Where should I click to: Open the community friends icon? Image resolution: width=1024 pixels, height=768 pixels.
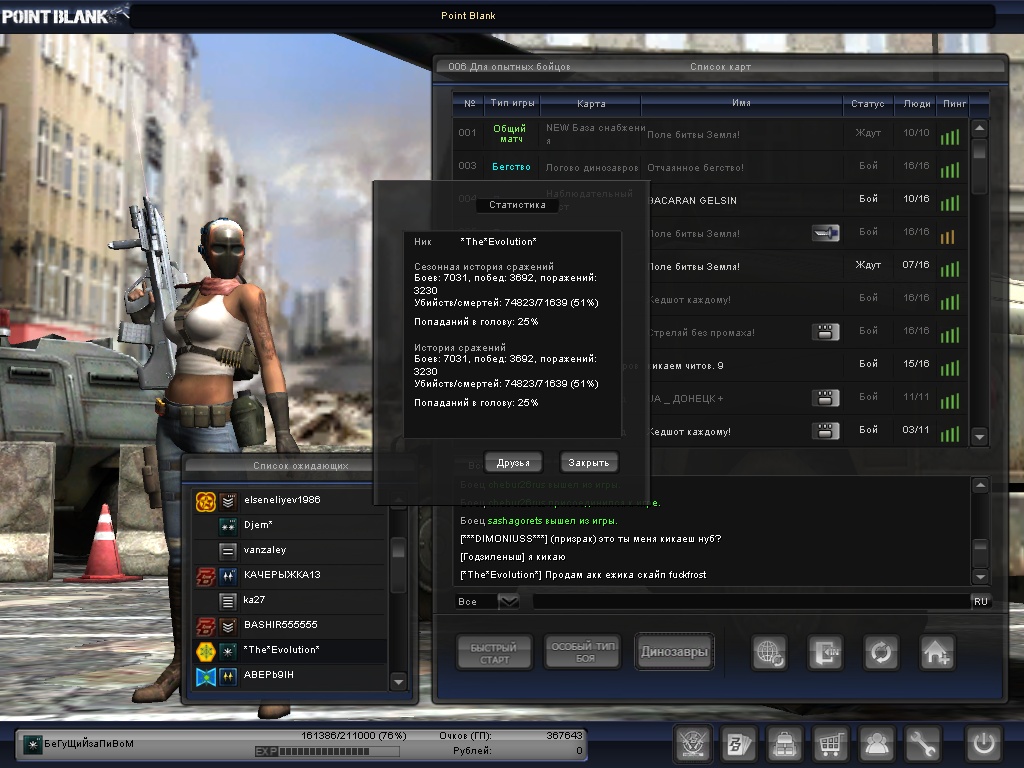(x=877, y=744)
